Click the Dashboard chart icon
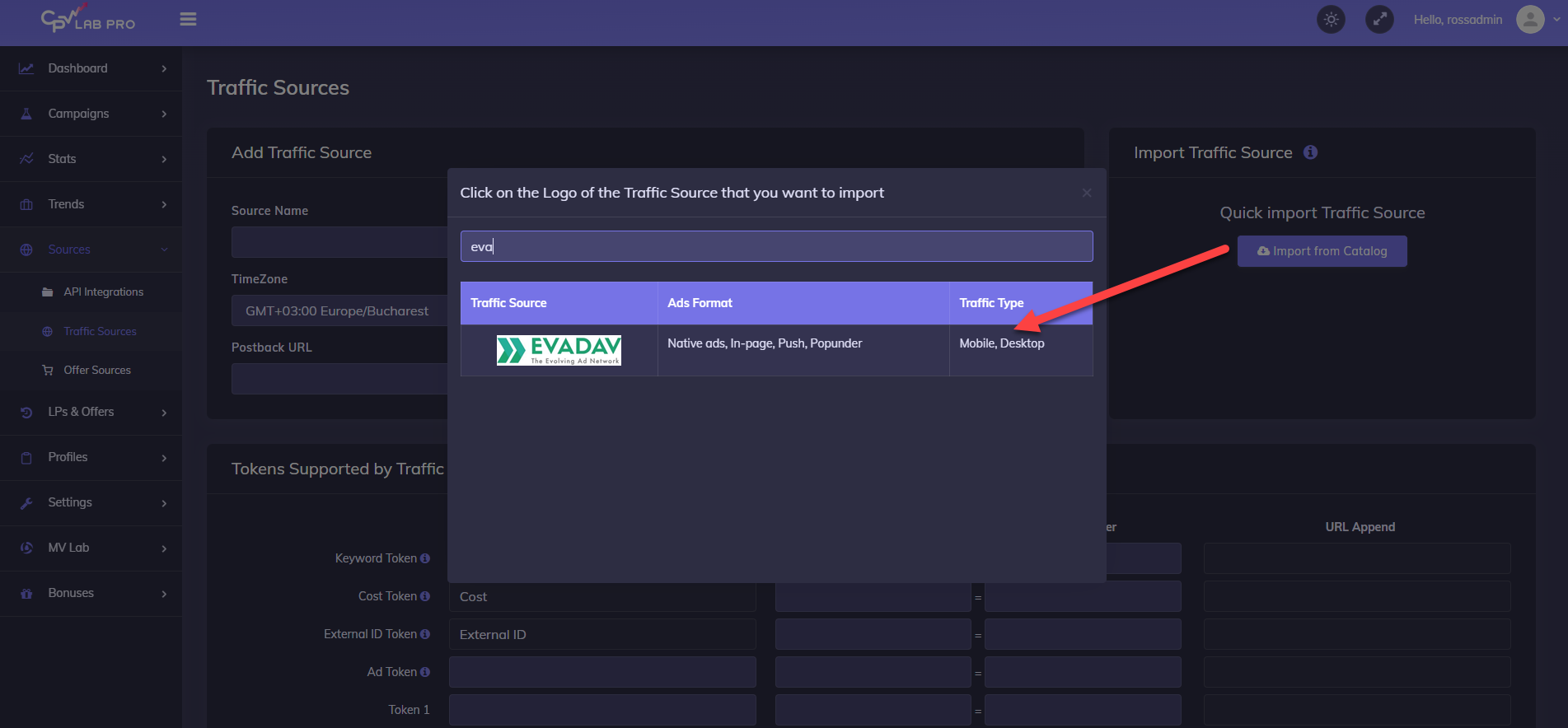Image resolution: width=1568 pixels, height=728 pixels. click(x=26, y=68)
